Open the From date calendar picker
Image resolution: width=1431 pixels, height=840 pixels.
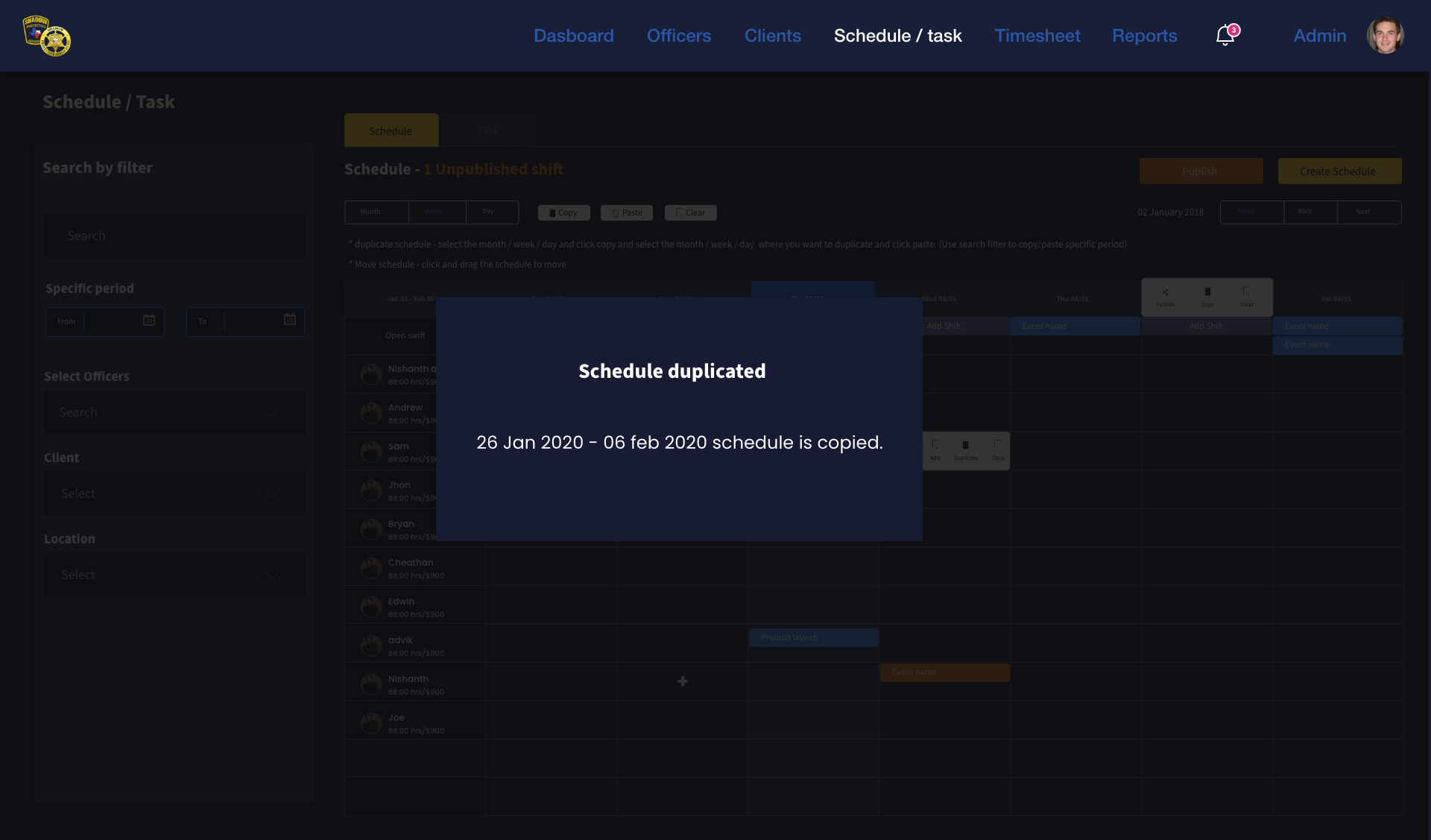[x=149, y=320]
